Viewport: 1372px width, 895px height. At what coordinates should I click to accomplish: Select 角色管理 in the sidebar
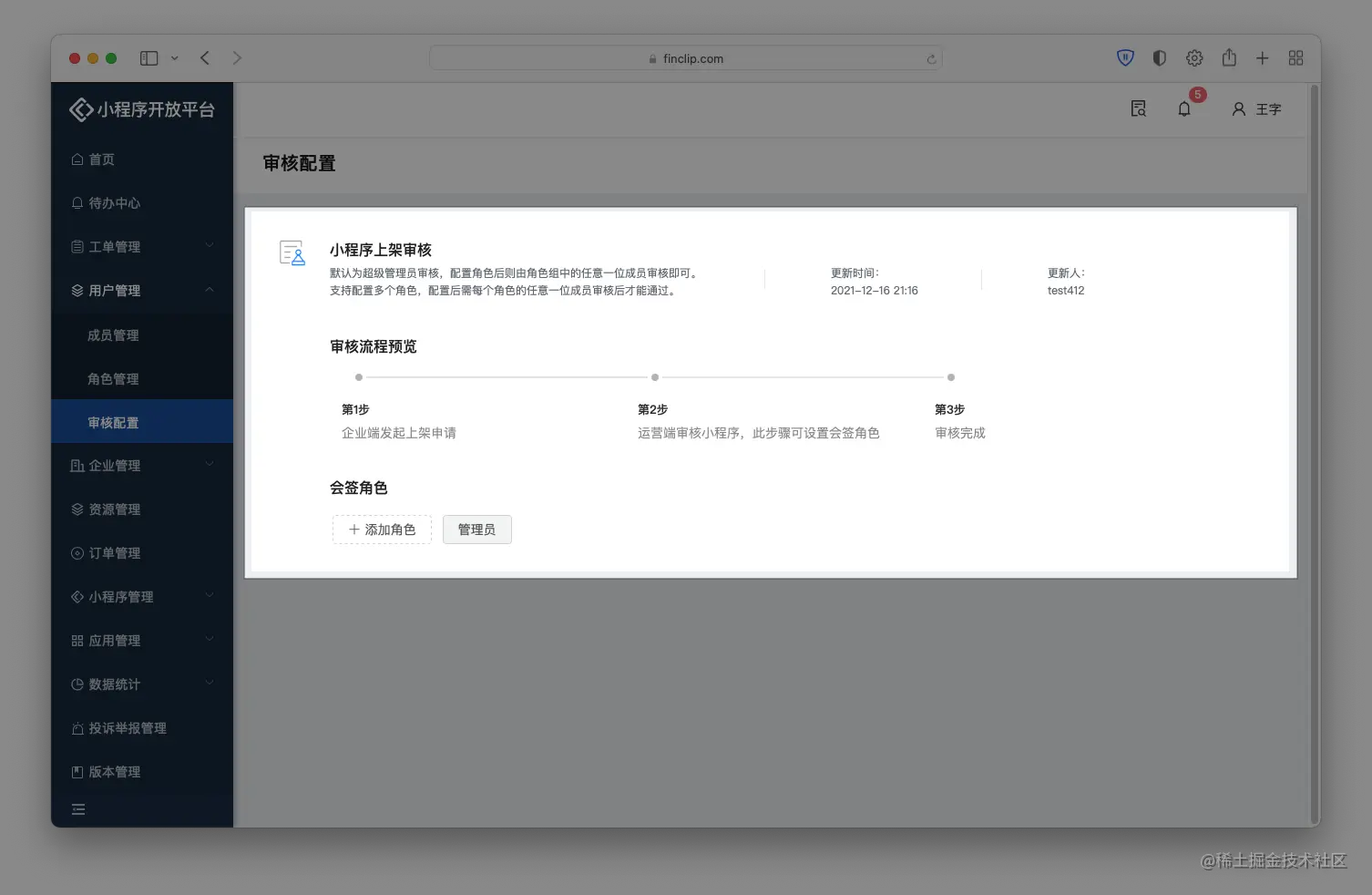click(142, 379)
